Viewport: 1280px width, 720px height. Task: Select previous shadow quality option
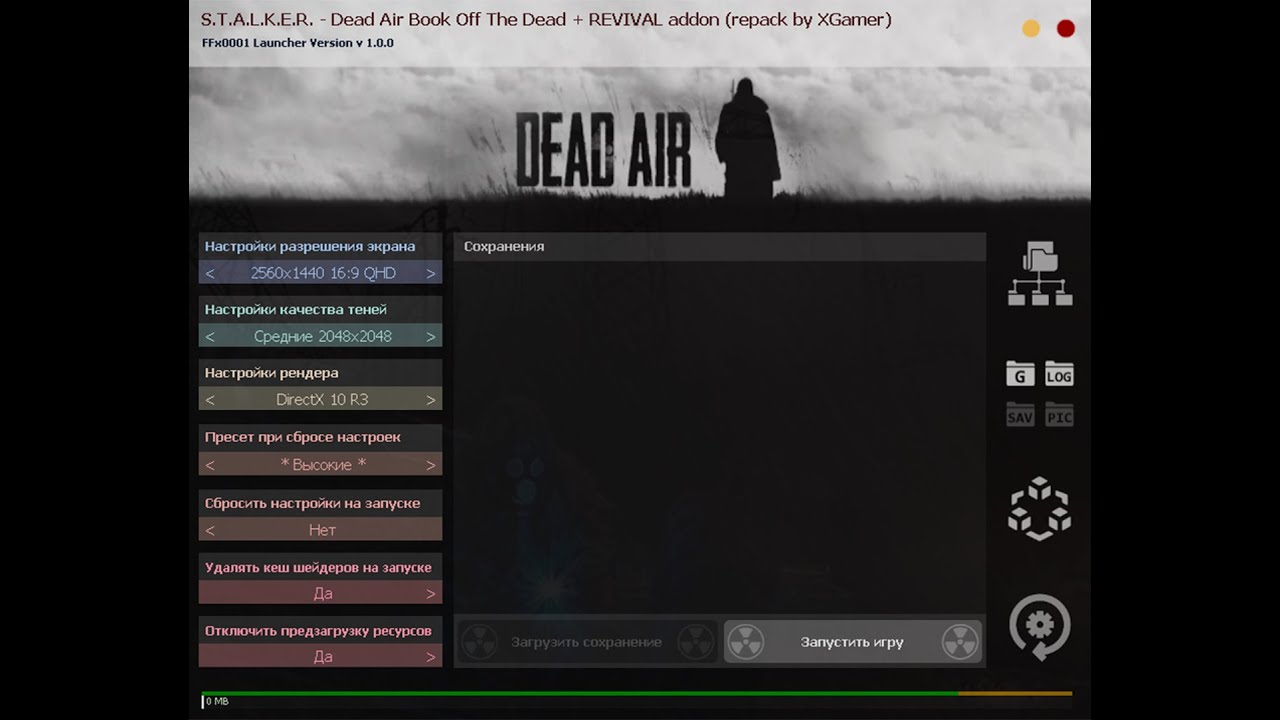coord(210,336)
